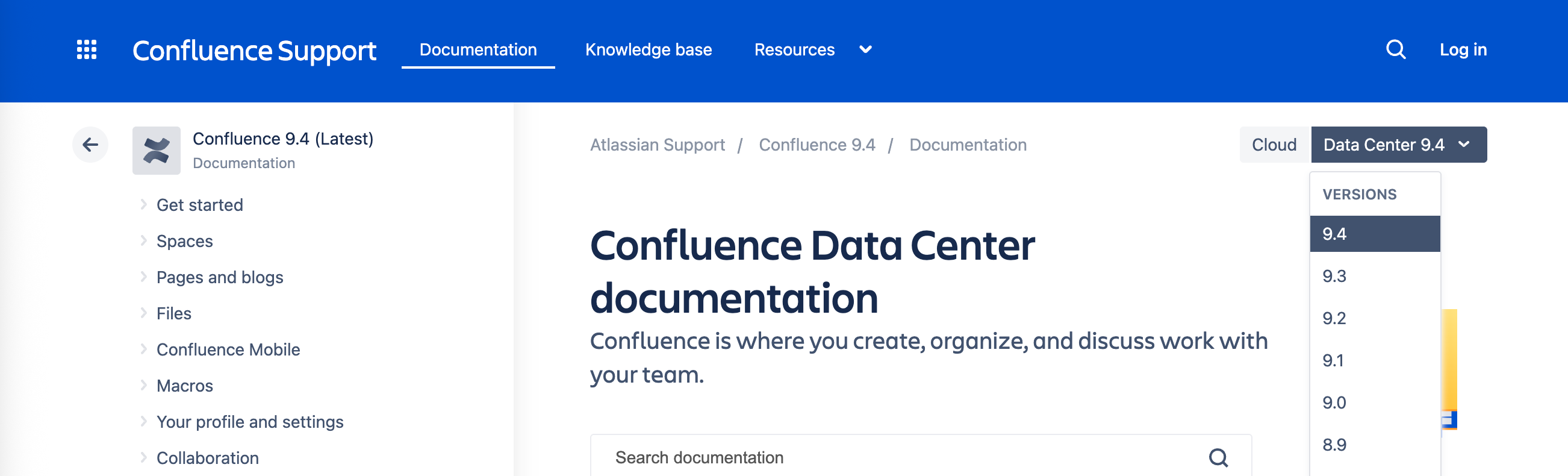The image size is (1568, 476).
Task: Click the magnifier inside Search documentation box
Action: 1218,457
